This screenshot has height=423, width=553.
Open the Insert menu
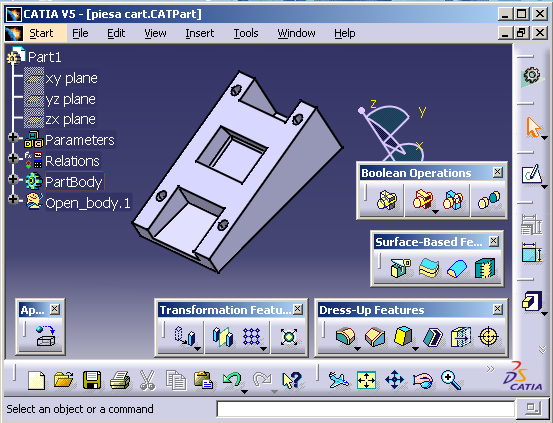click(x=200, y=33)
